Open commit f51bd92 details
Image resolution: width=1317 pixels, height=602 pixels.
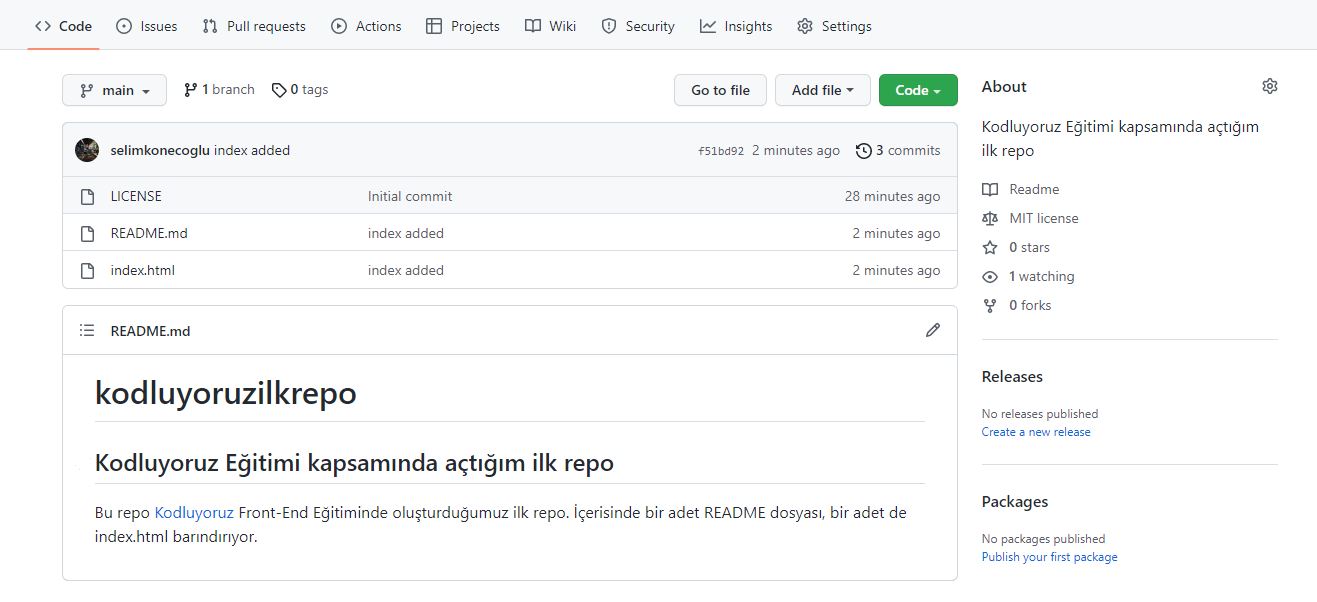[724, 150]
